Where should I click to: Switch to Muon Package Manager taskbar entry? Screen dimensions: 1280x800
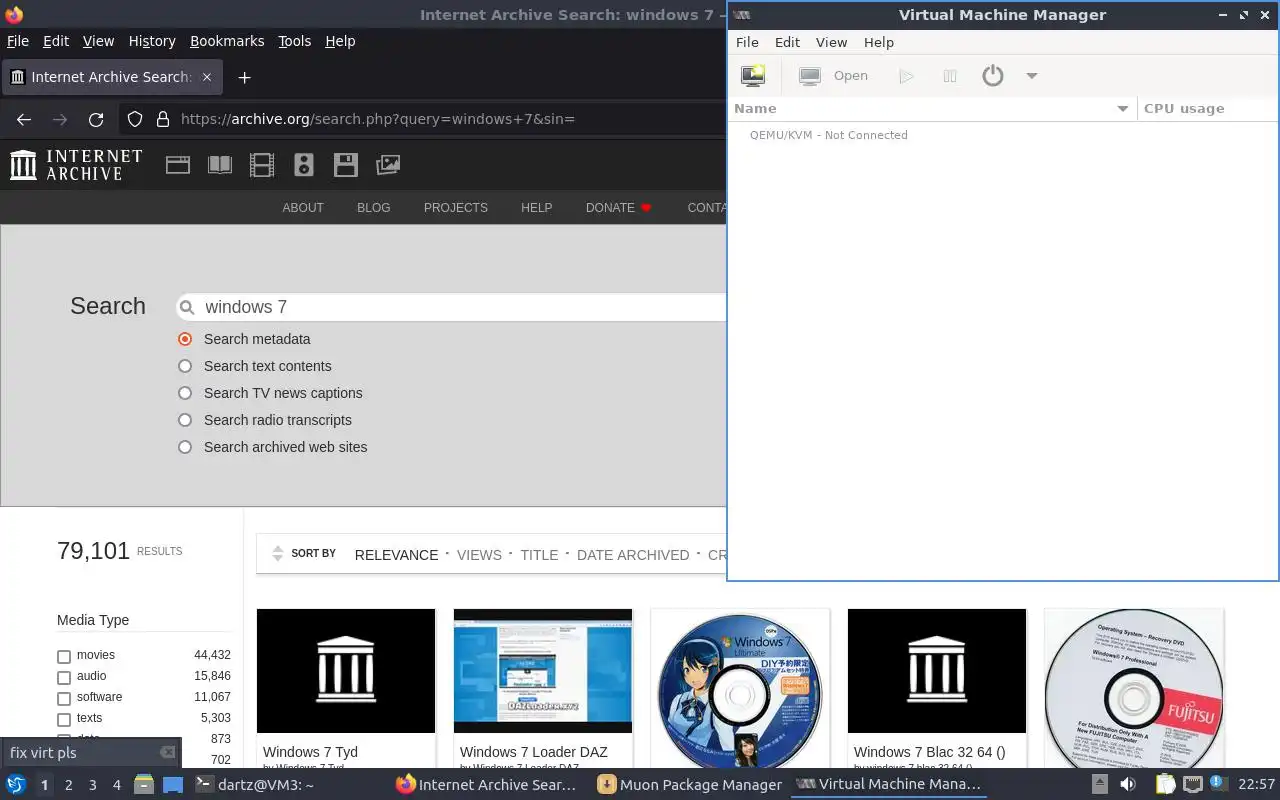tap(690, 785)
